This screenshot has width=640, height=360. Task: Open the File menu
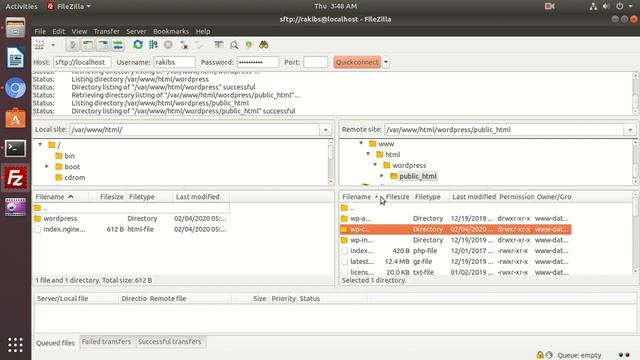(x=40, y=31)
